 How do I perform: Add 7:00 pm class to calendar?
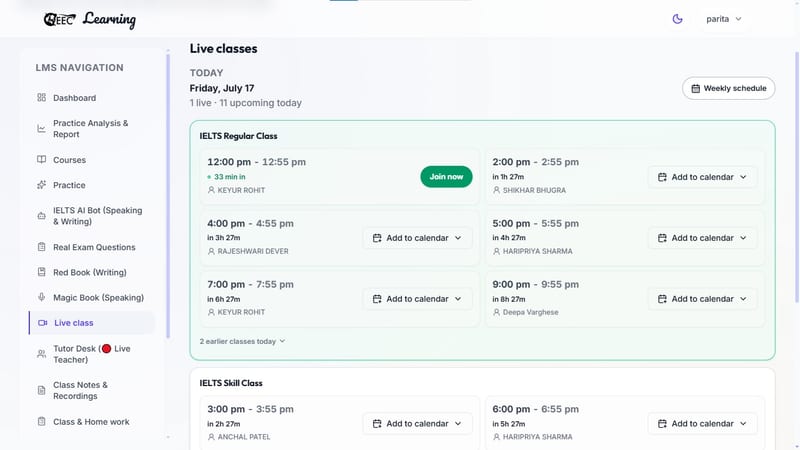tap(417, 299)
